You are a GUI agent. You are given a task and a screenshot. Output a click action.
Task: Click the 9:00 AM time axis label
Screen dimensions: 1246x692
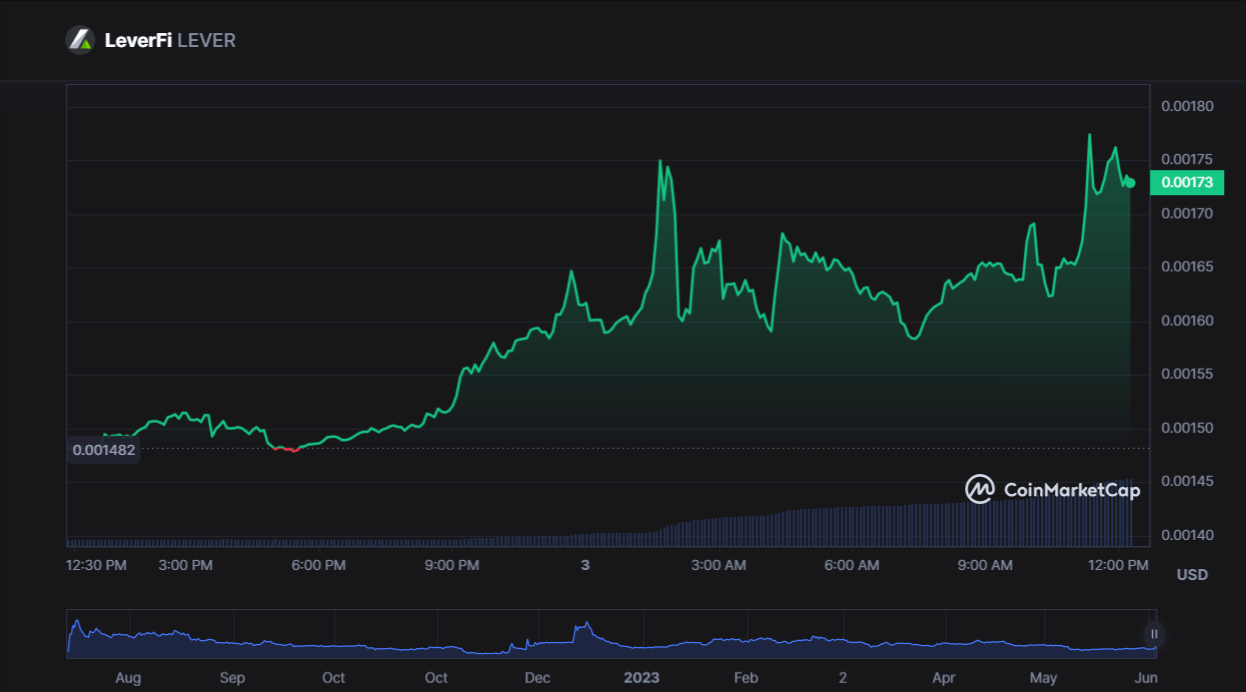[985, 565]
